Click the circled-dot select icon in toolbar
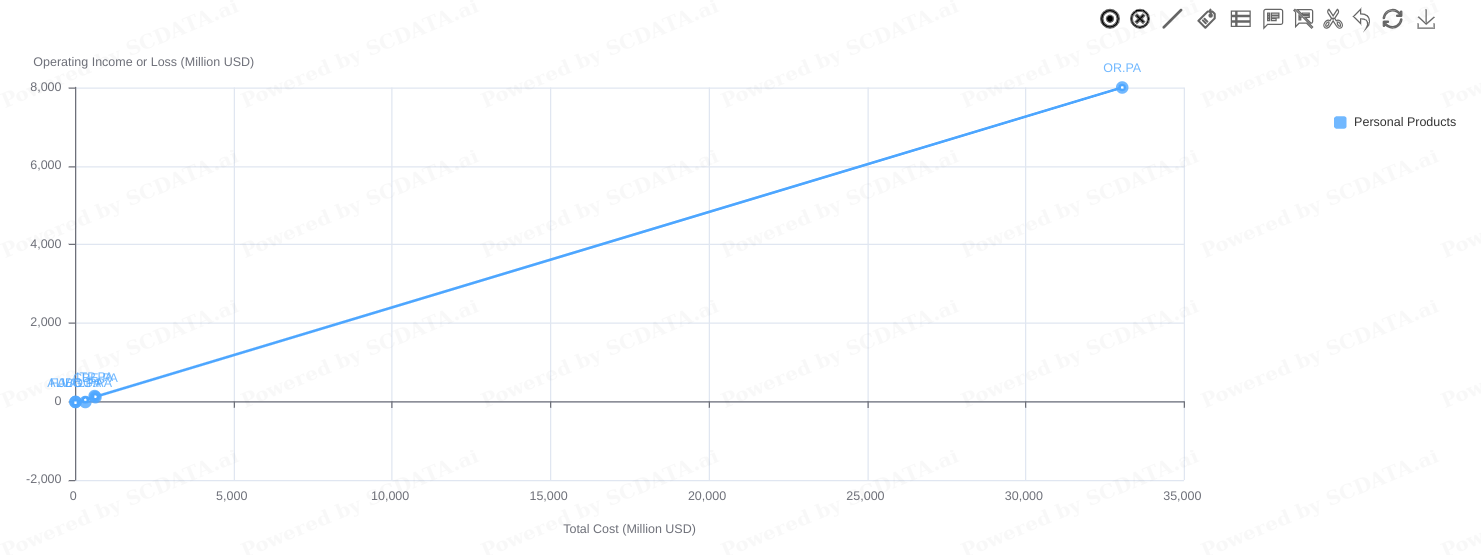The height and width of the screenshot is (555, 1481). pyautogui.click(x=1109, y=19)
